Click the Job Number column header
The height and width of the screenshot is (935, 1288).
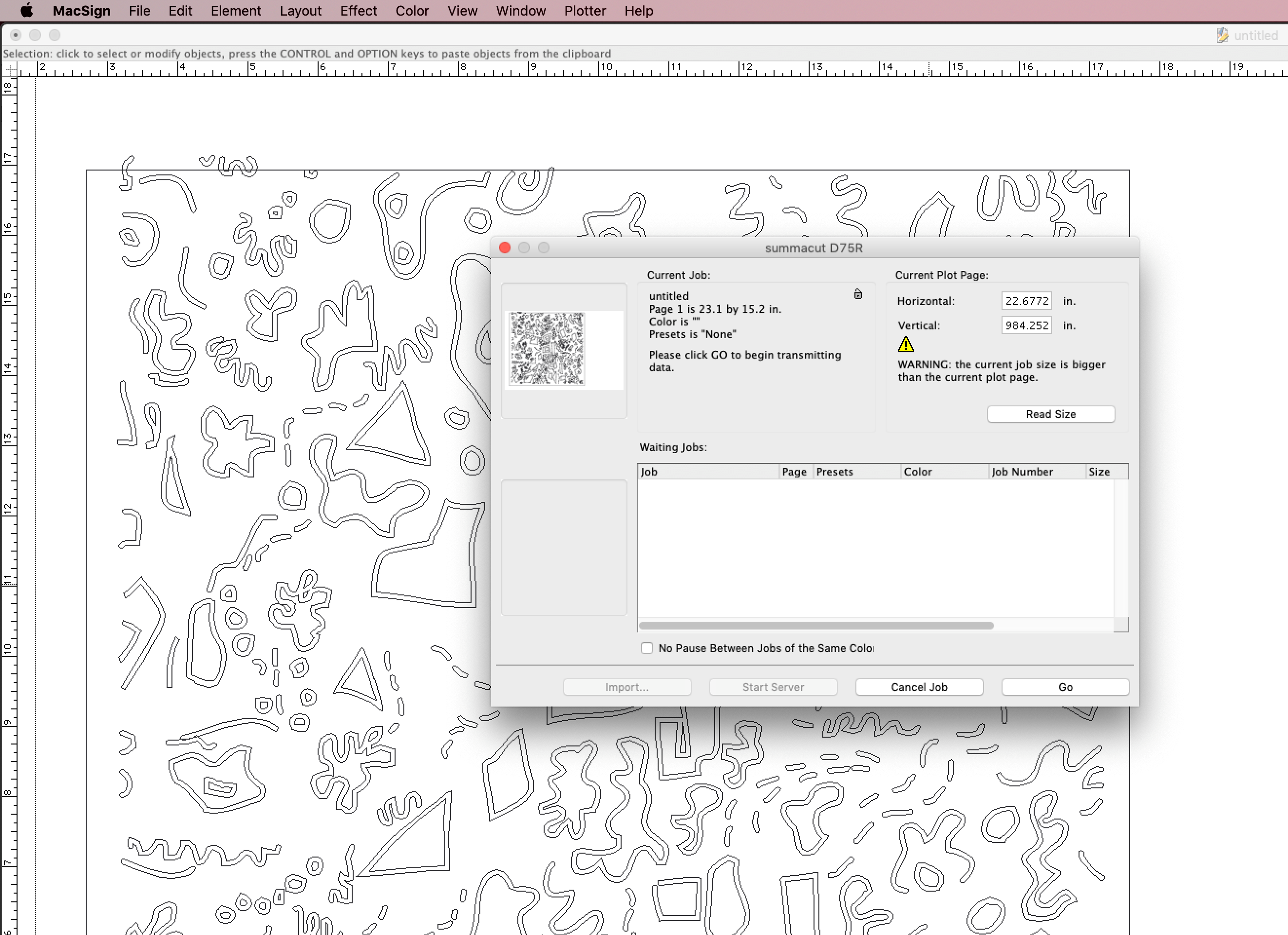pos(1037,472)
